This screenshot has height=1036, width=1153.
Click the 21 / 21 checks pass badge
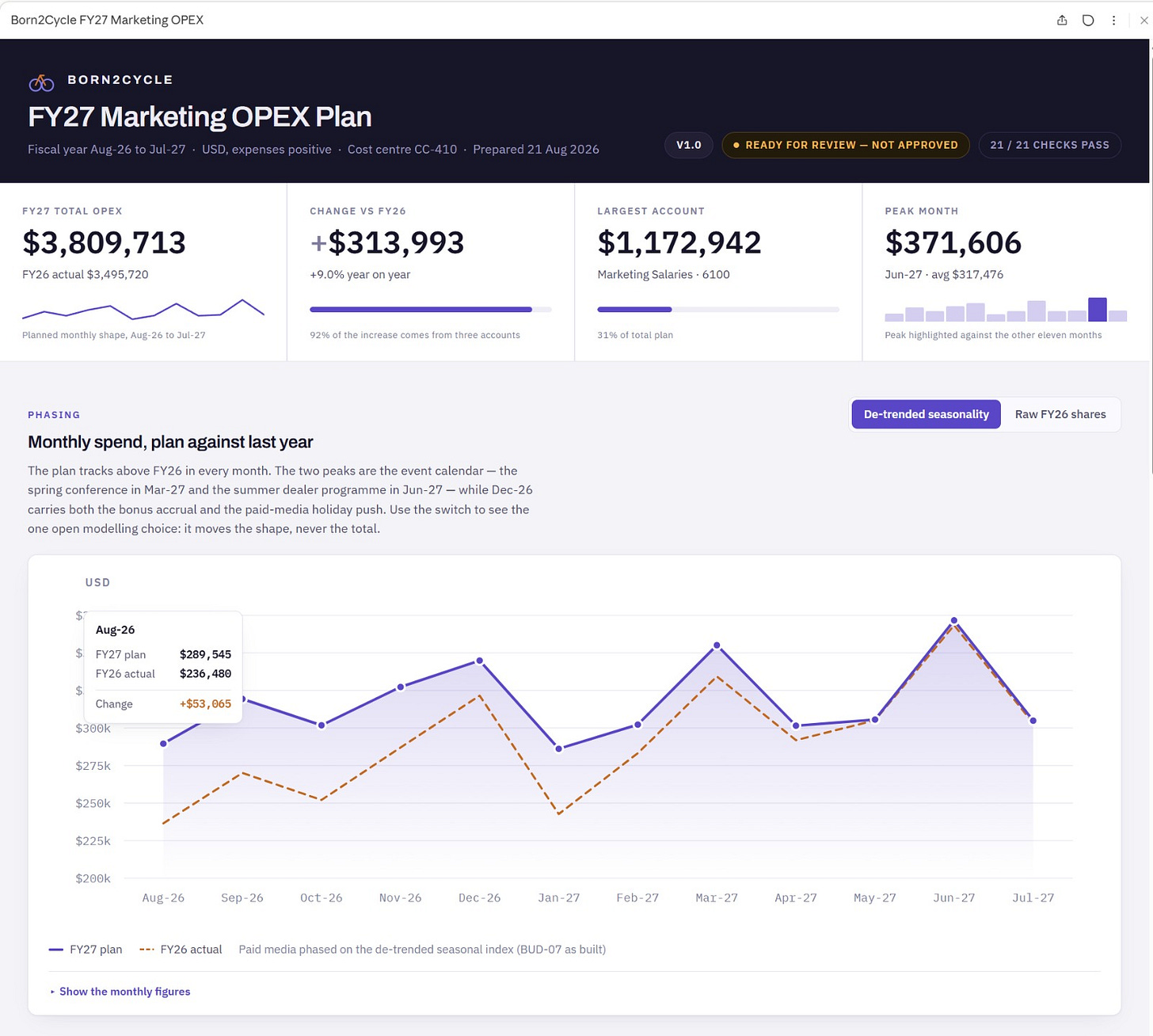(1049, 145)
